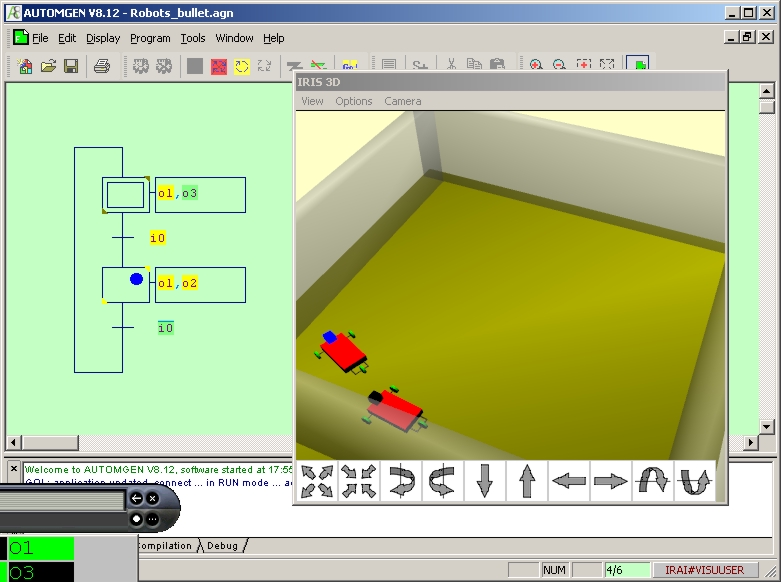The image size is (781, 582).
Task: Open the Tools menu
Action: (193, 38)
